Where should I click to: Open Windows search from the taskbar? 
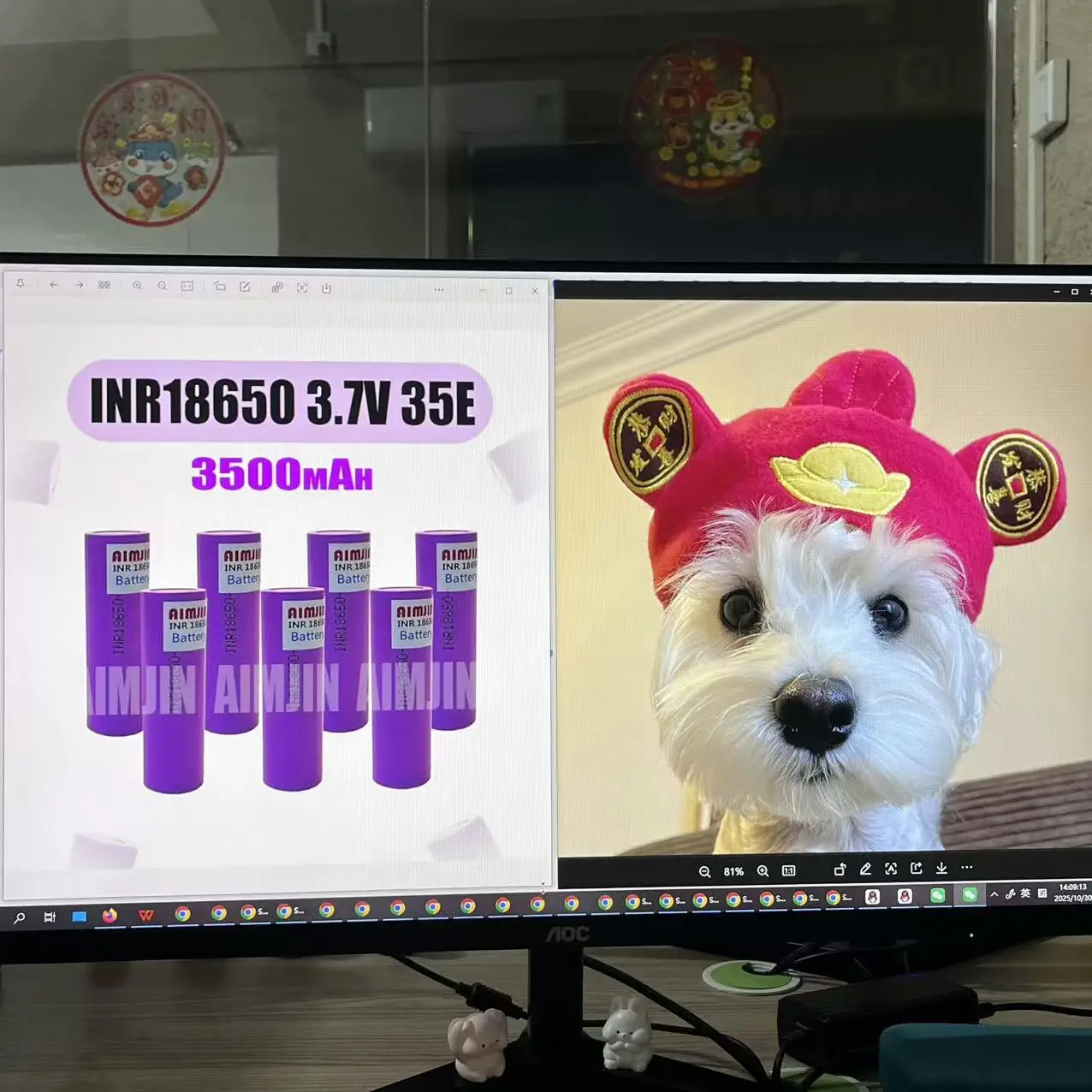pyautogui.click(x=19, y=917)
